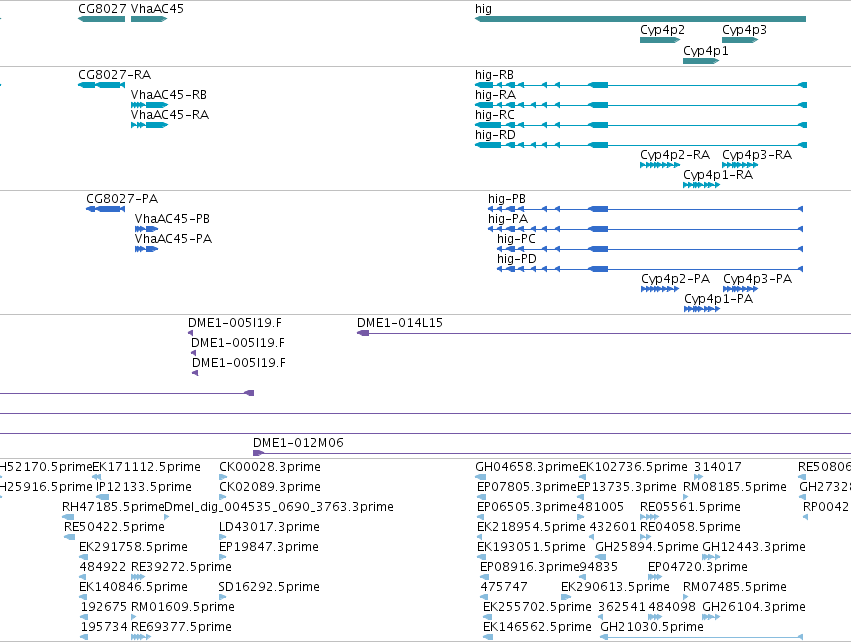Open feature 484922
The height and width of the screenshot is (642, 851).
point(103,567)
